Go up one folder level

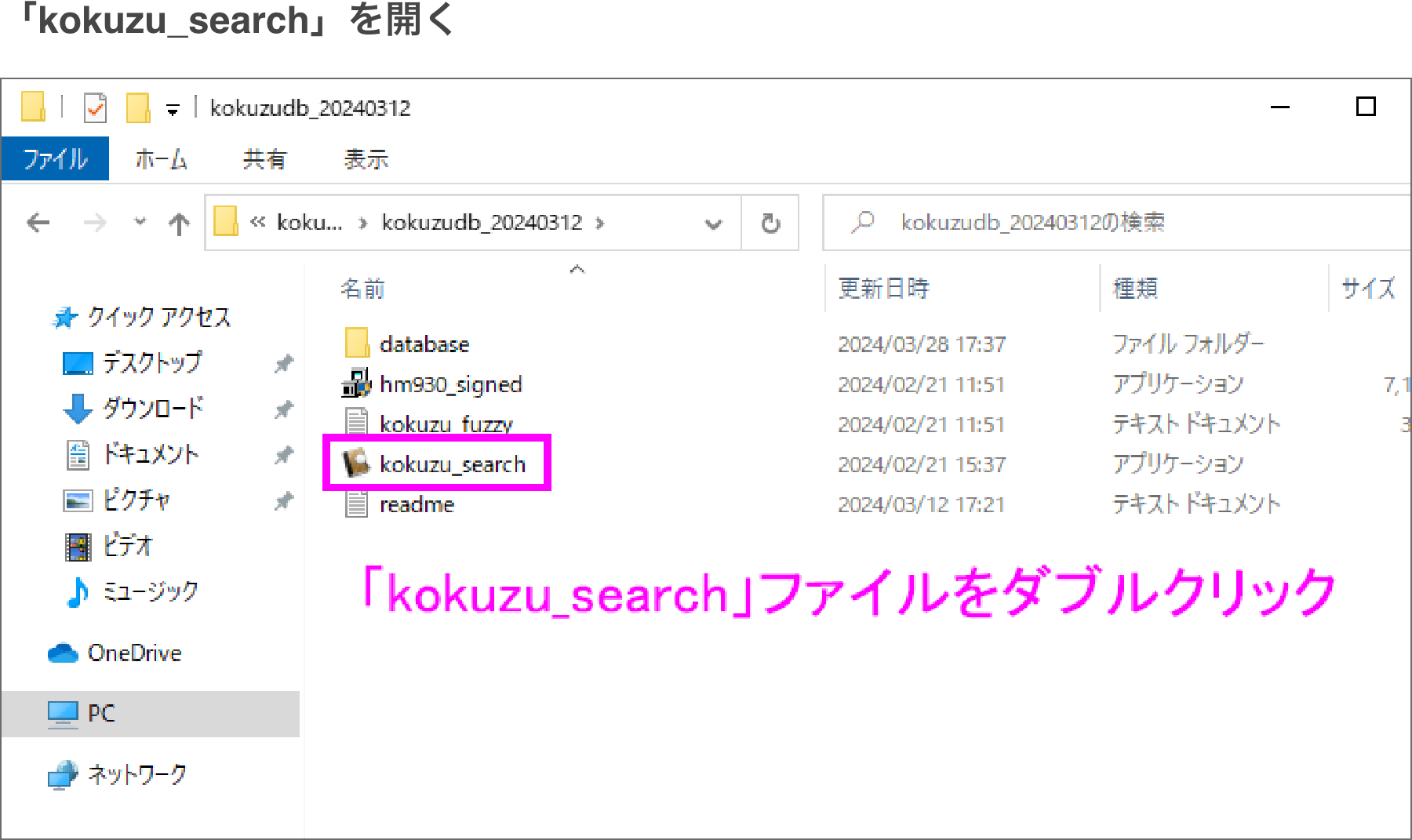pyautogui.click(x=179, y=224)
